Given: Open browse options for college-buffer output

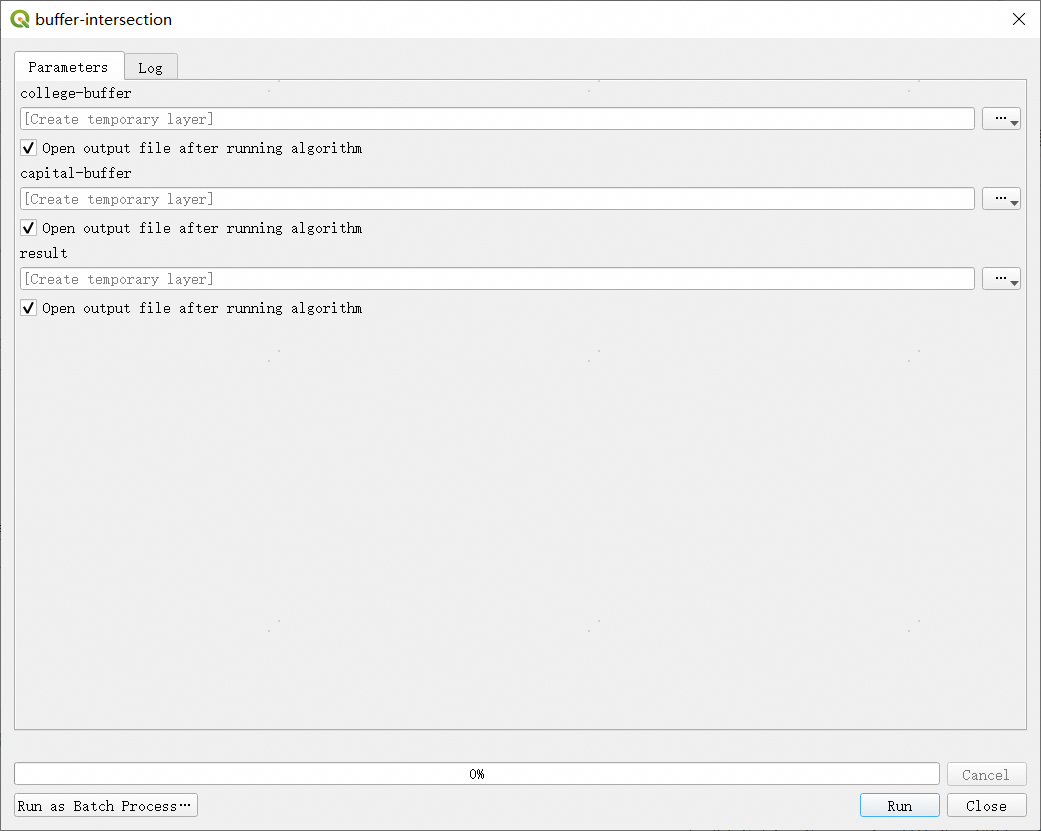Looking at the screenshot, I should [1001, 119].
